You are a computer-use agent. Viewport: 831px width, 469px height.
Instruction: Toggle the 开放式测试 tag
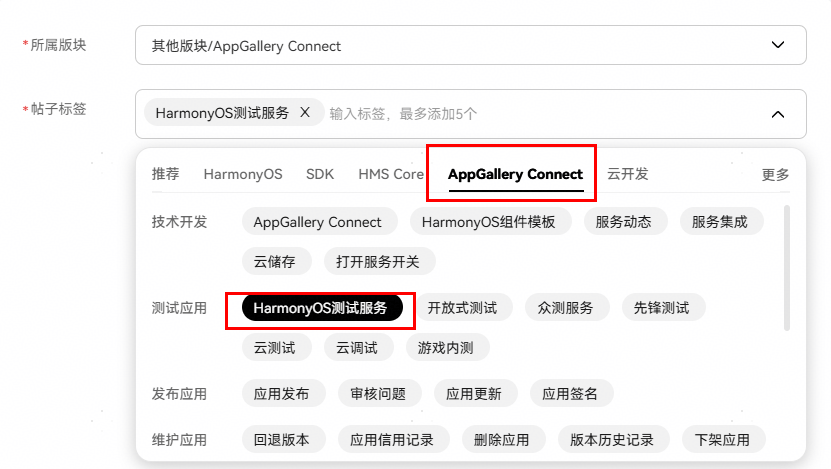point(462,308)
